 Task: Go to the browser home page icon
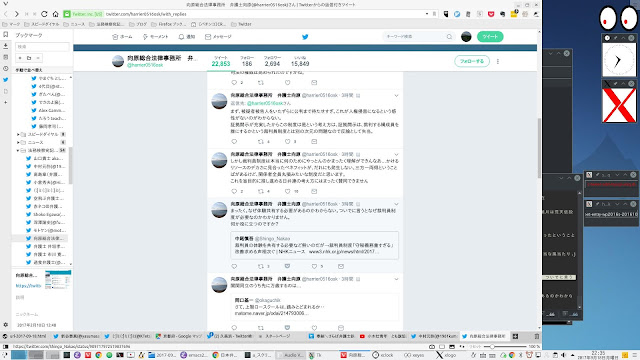(x=56, y=14)
